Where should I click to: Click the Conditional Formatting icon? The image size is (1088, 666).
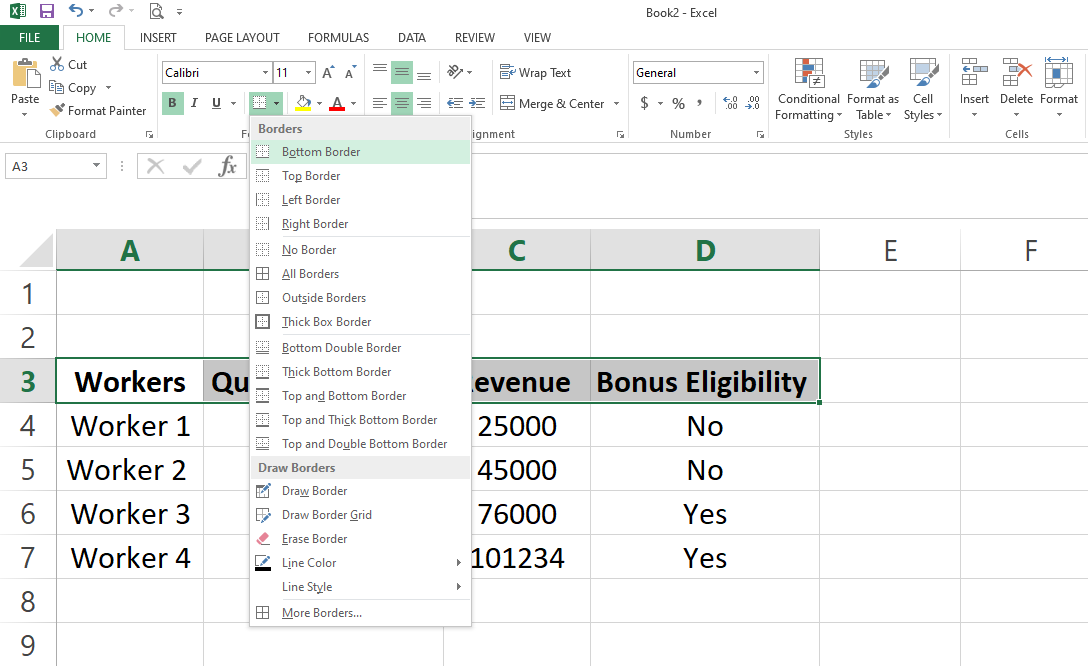(808, 74)
